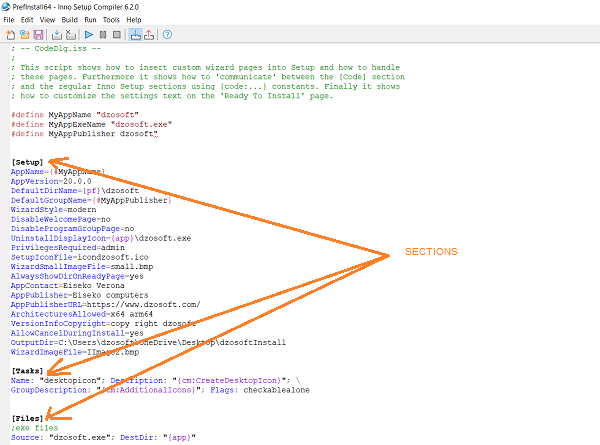This screenshot has width=600, height=445.
Task: Click the AppVersion=20.0.0 line
Action: [51, 181]
